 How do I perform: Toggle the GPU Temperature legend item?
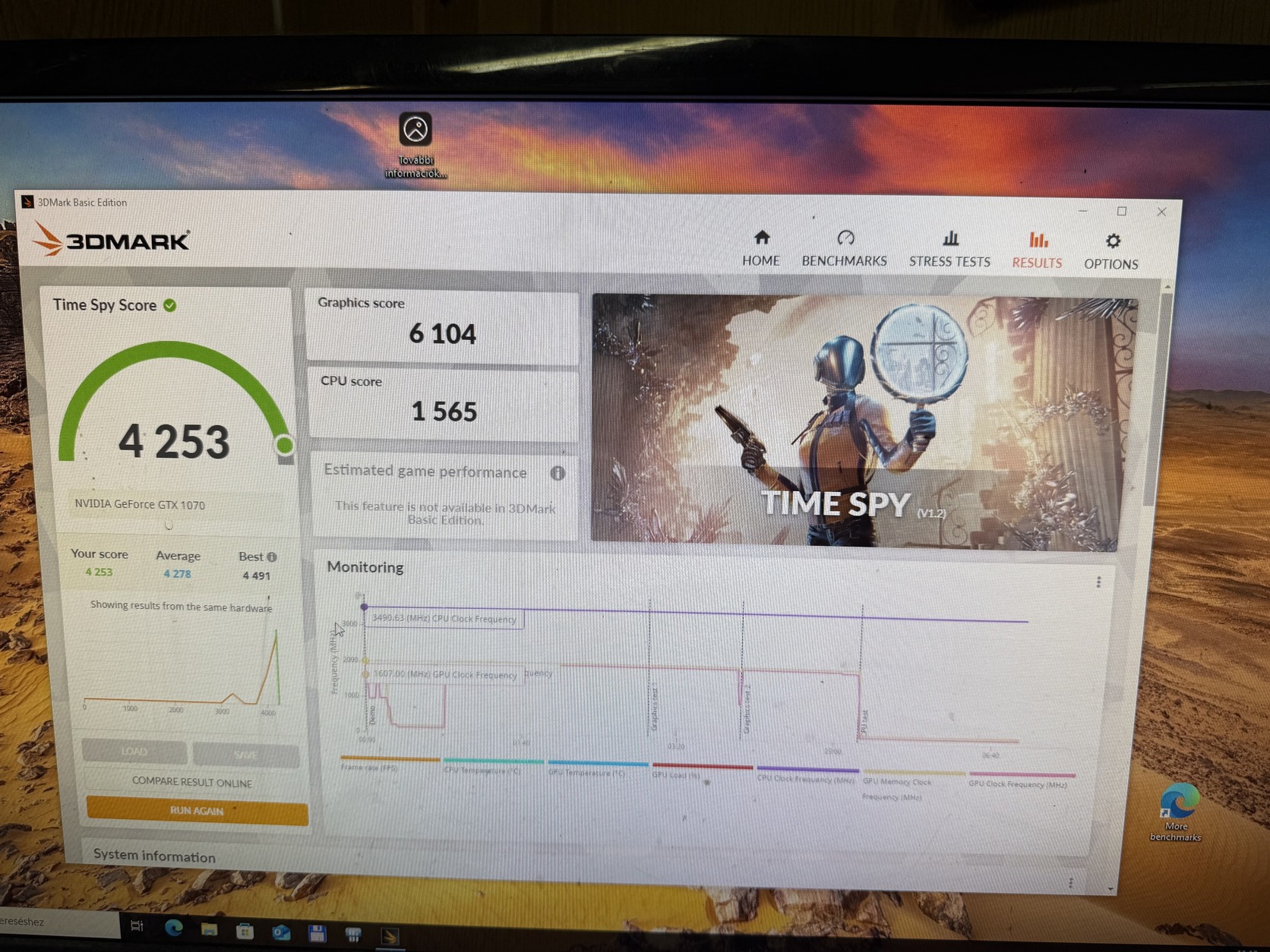click(587, 773)
